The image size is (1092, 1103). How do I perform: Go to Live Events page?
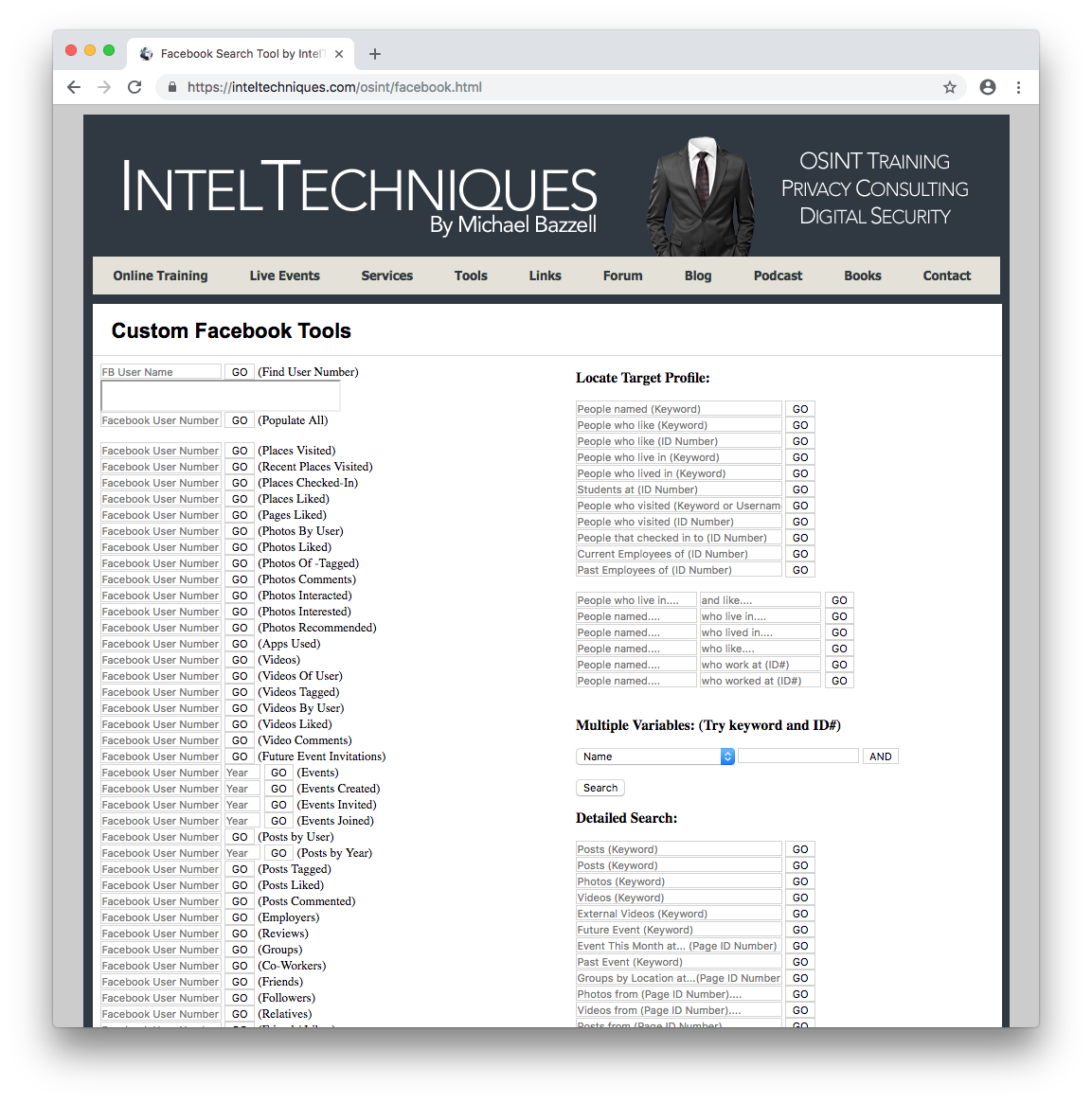coord(284,276)
